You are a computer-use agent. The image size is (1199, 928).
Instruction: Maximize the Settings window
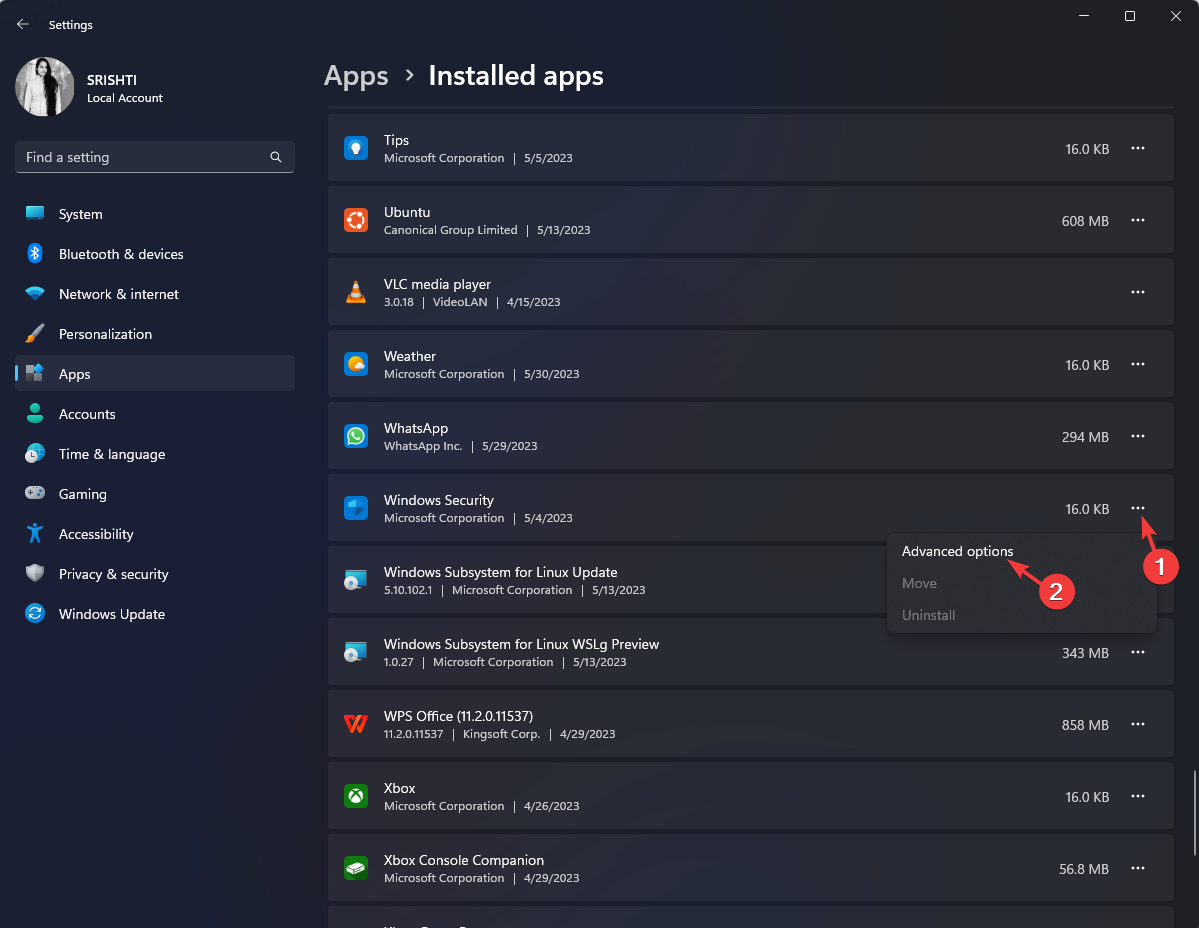[x=1129, y=16]
